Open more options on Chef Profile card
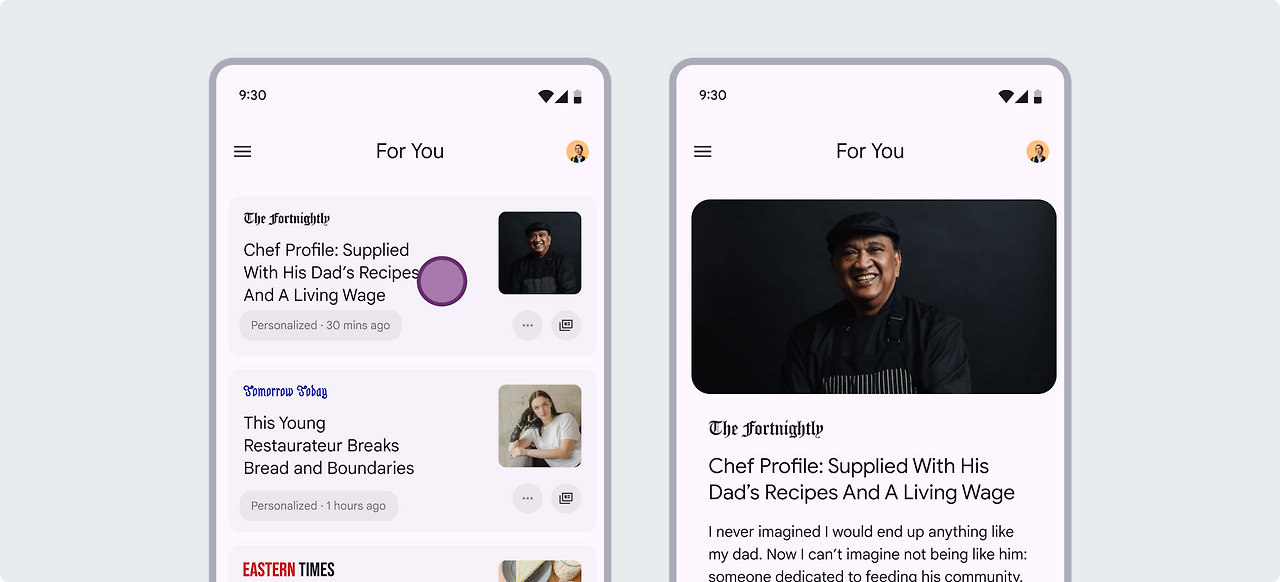The width and height of the screenshot is (1280, 582). click(x=528, y=325)
